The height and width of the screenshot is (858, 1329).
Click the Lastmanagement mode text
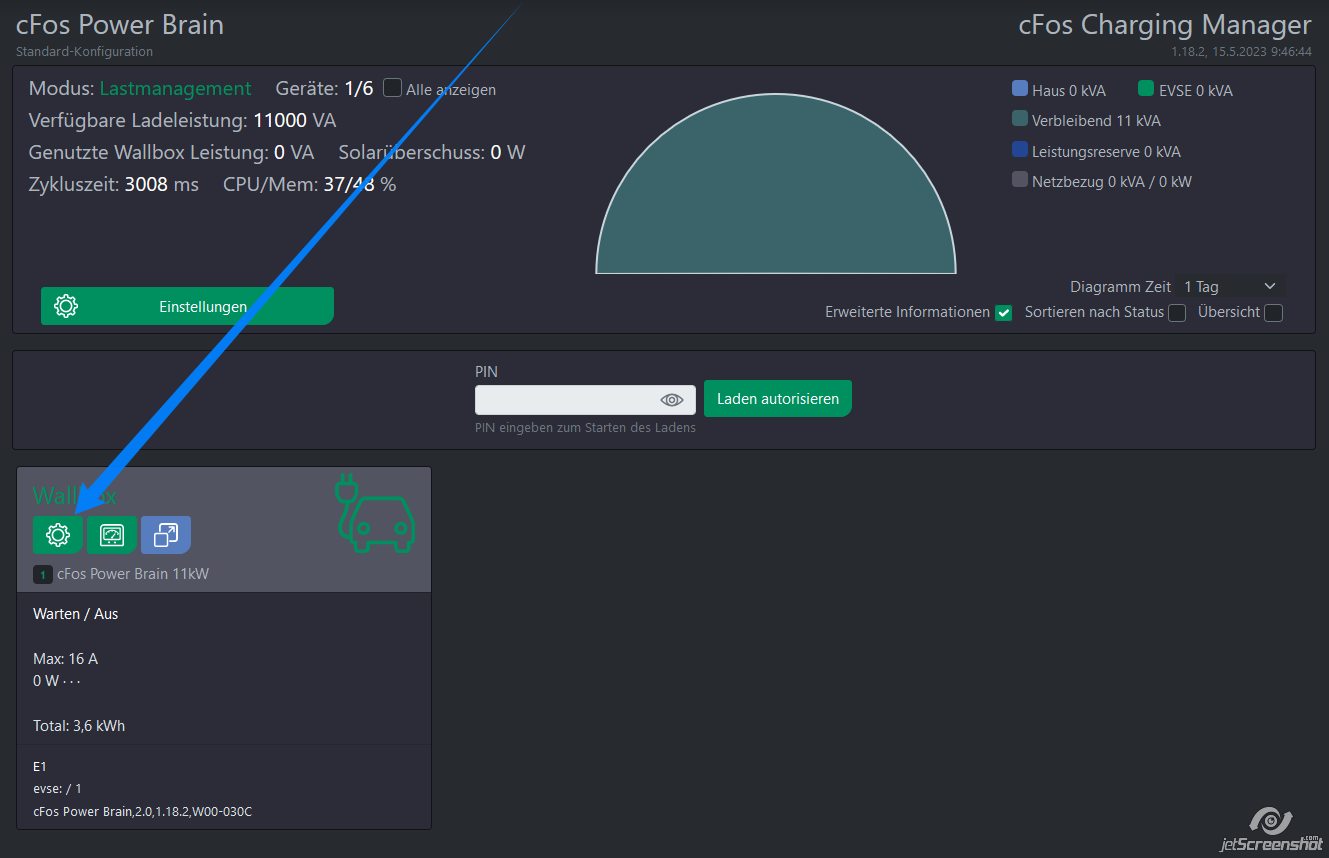tap(175, 88)
